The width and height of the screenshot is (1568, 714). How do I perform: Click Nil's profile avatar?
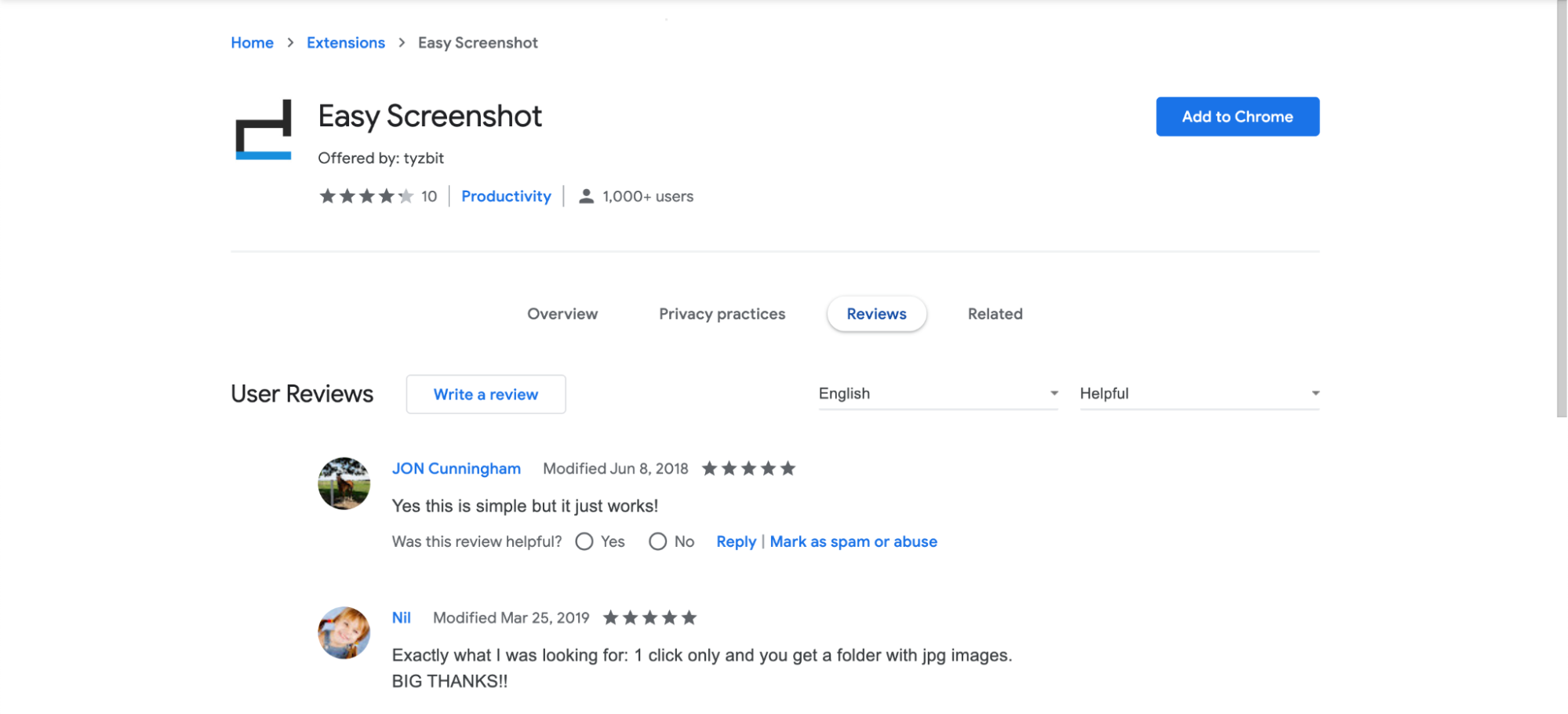pyautogui.click(x=344, y=632)
